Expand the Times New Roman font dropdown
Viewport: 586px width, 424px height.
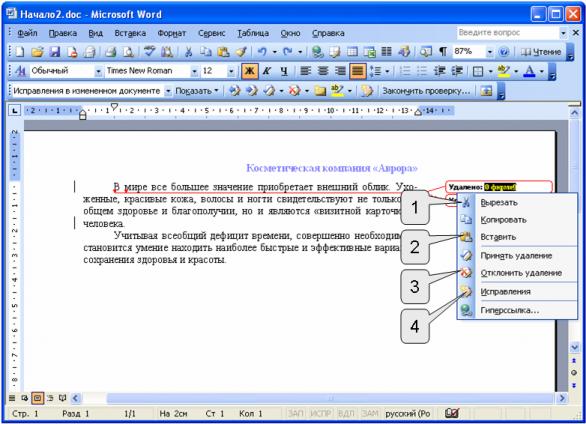[194, 71]
